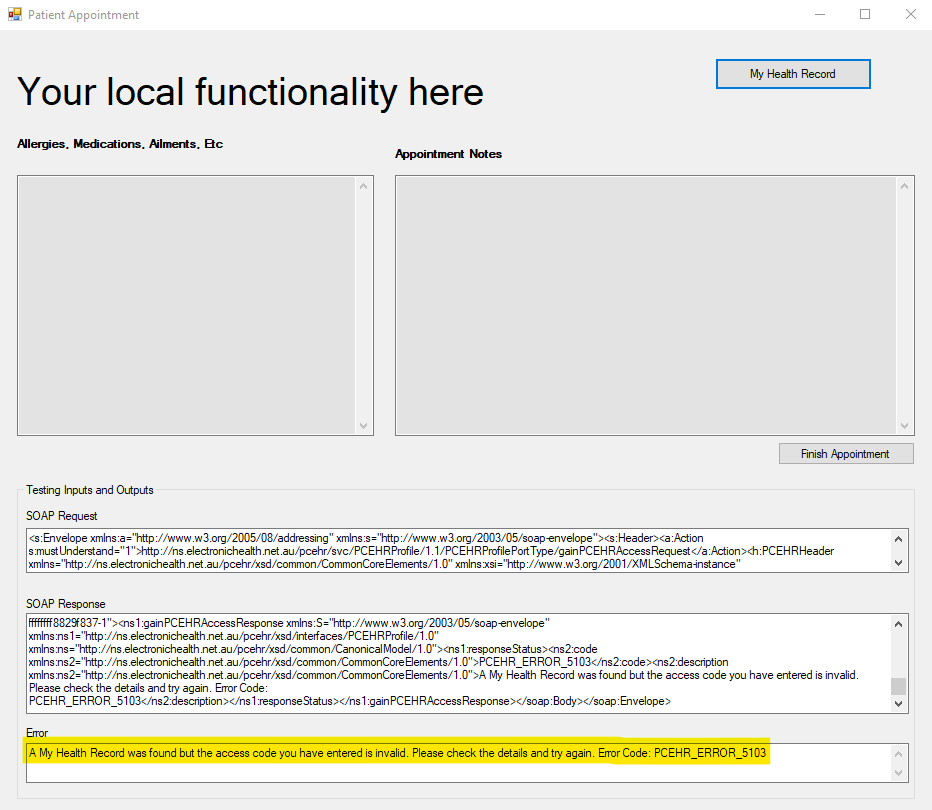Click the Patient Appointment window title

pos(86,14)
